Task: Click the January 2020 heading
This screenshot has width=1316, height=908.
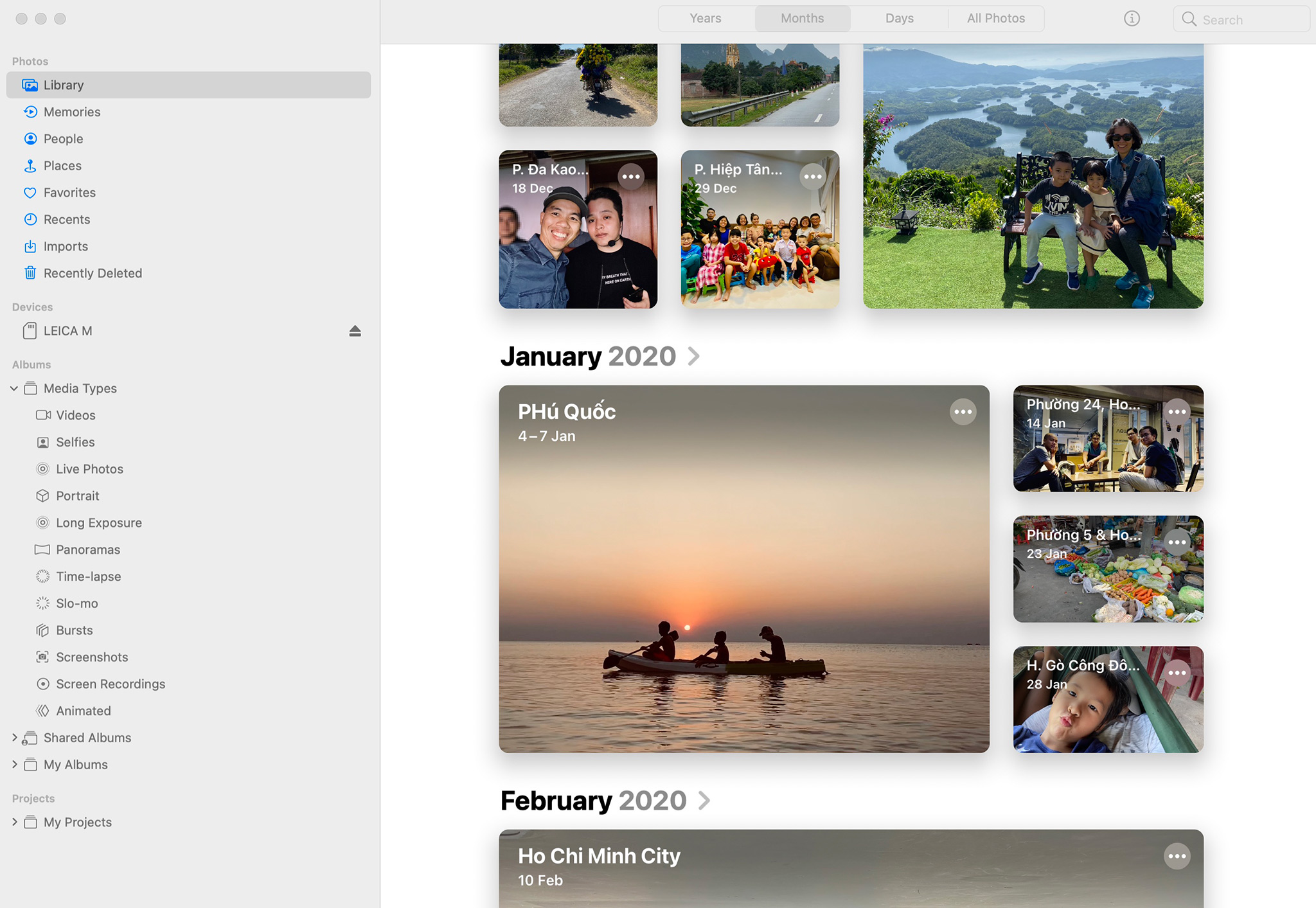Action: pos(588,357)
